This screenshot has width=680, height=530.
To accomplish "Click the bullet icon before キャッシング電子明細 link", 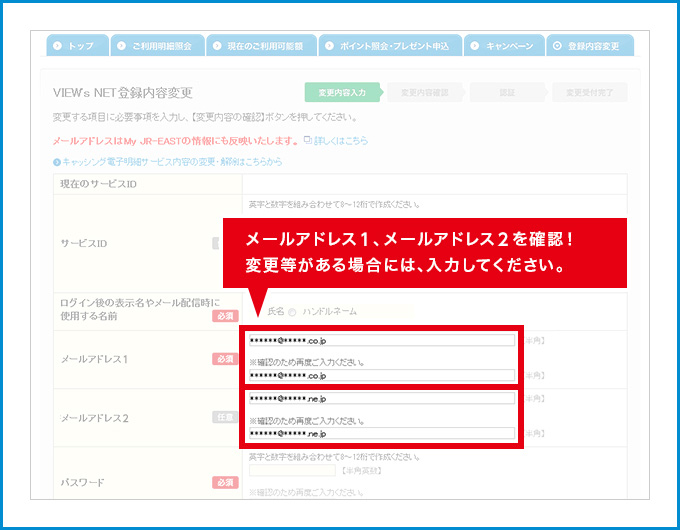I will pos(57,161).
